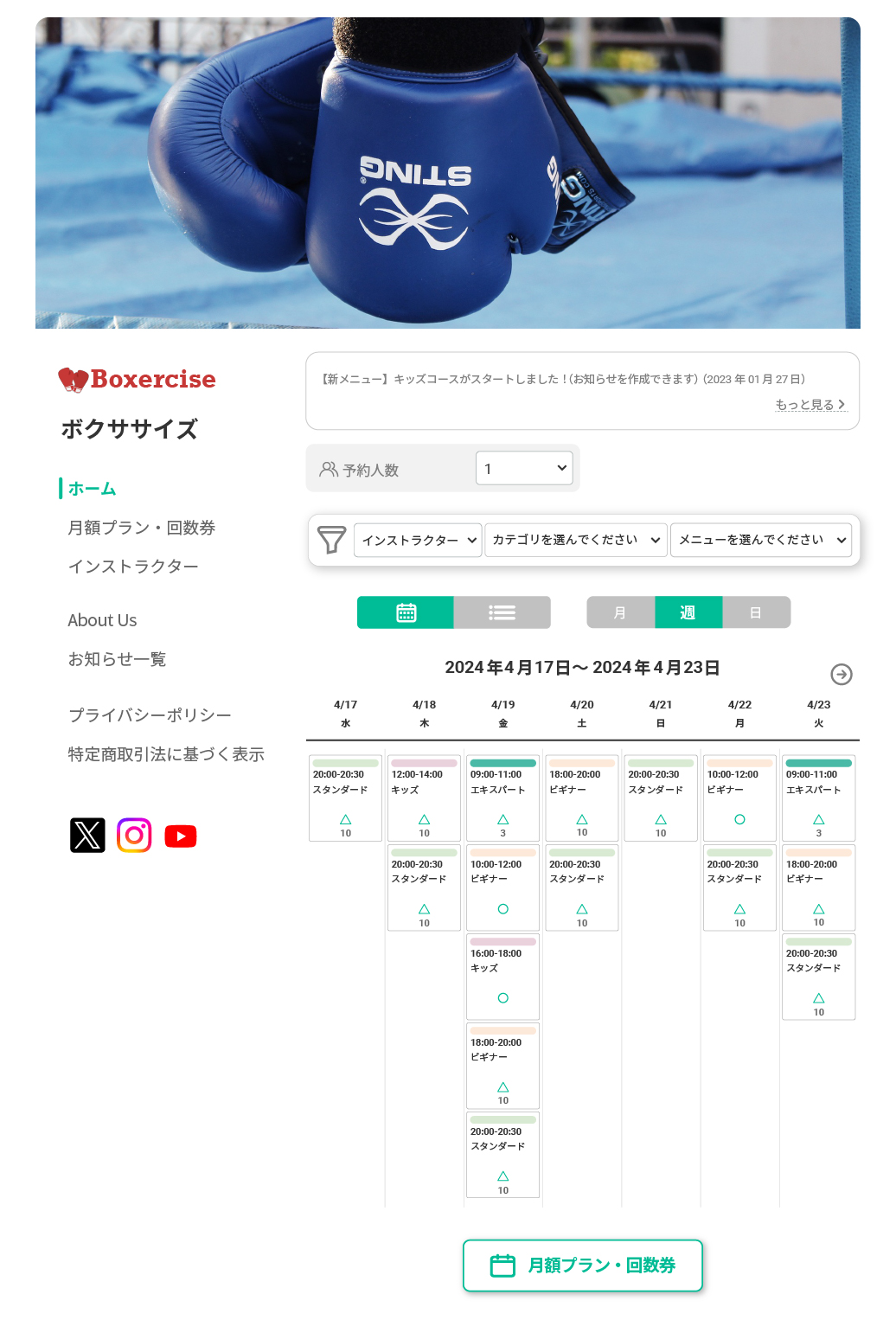Screen dimensions: 896x1320
Task: Switch to calendar grid view
Action: pyautogui.click(x=406, y=612)
